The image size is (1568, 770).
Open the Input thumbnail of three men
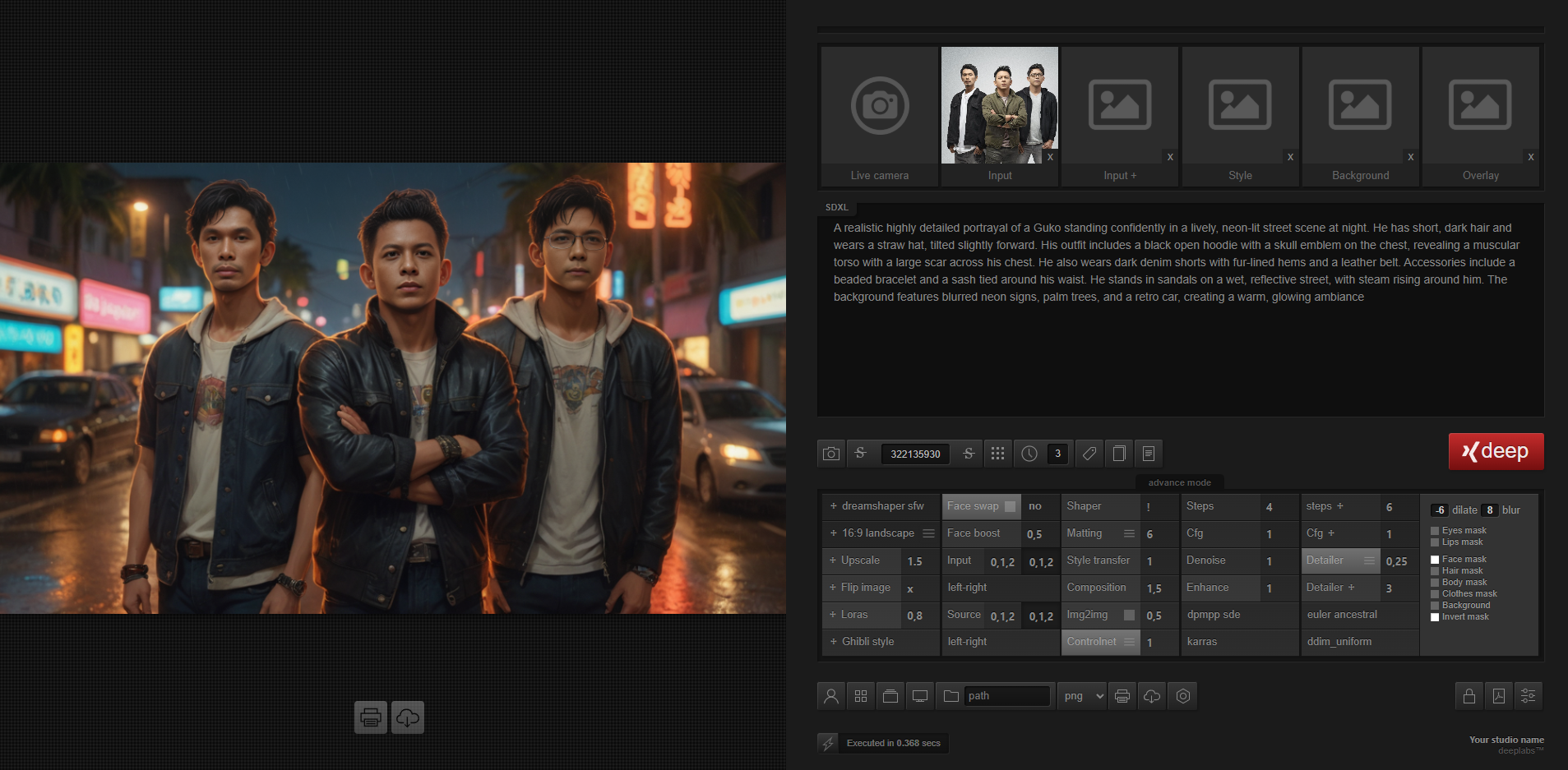click(x=999, y=105)
